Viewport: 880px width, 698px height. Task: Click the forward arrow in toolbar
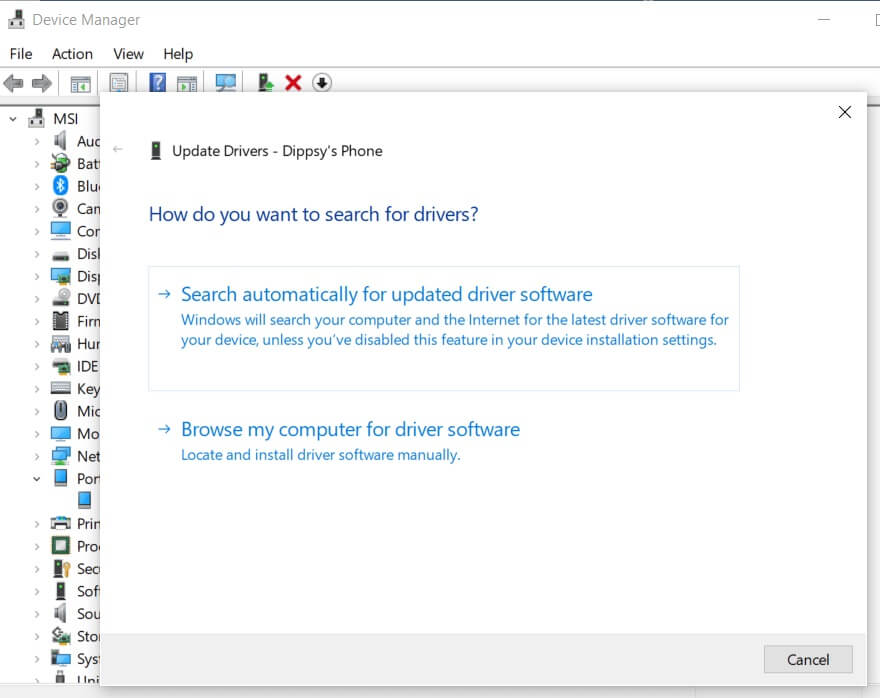tap(42, 83)
